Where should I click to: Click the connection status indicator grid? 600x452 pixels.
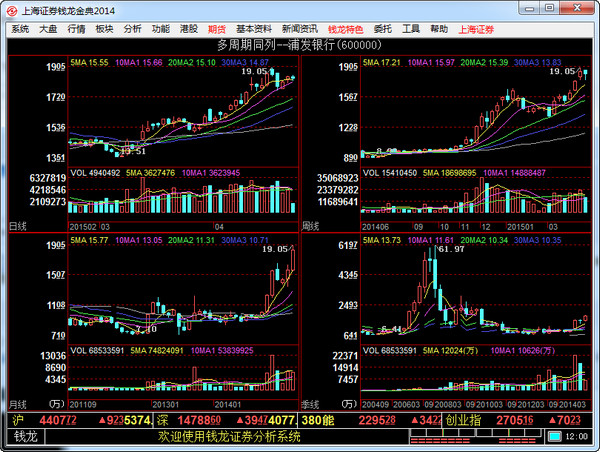click(476, 436)
